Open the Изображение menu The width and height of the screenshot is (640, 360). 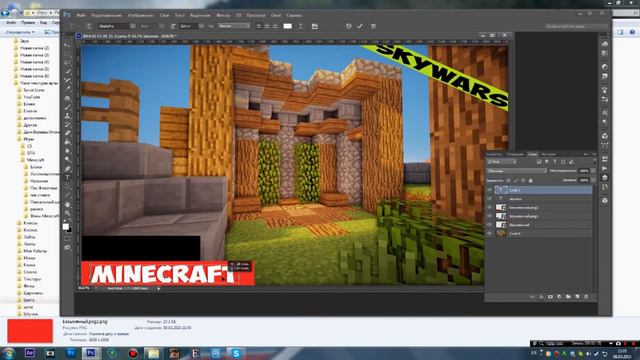point(141,15)
